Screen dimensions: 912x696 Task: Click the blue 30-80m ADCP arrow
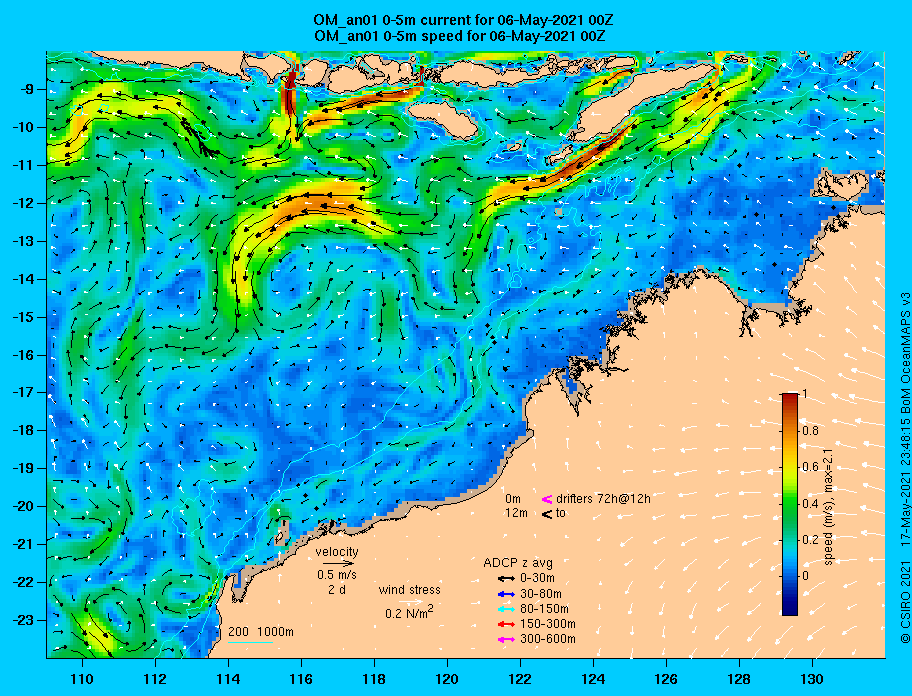point(507,594)
